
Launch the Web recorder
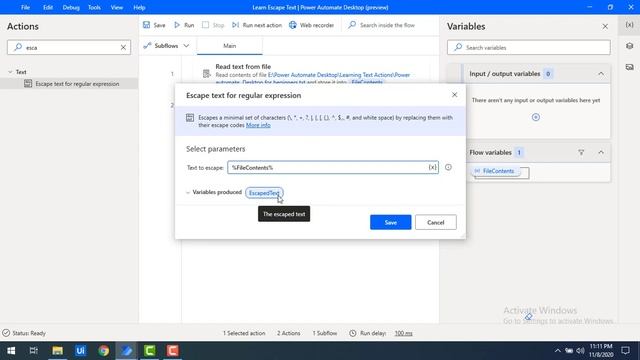click(x=311, y=25)
